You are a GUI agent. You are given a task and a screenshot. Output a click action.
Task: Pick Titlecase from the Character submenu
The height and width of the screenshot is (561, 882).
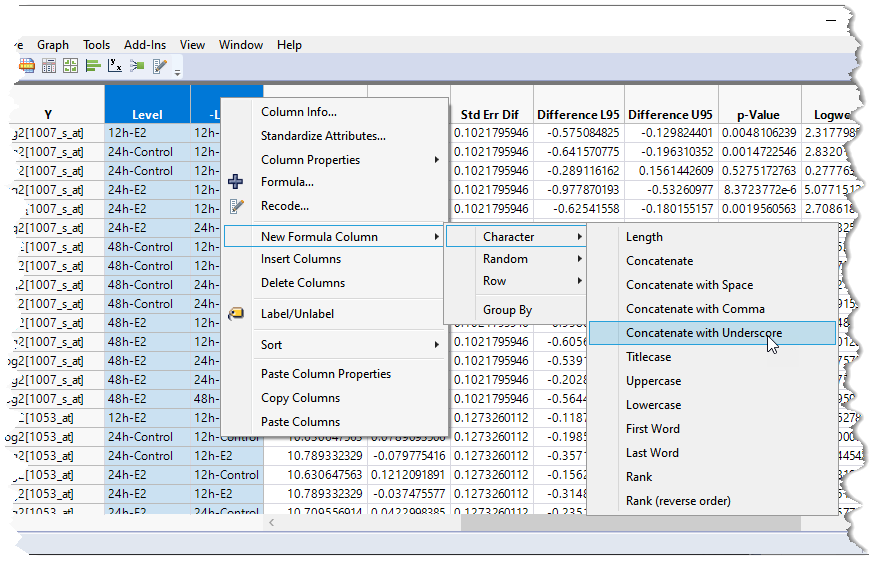[648, 357]
